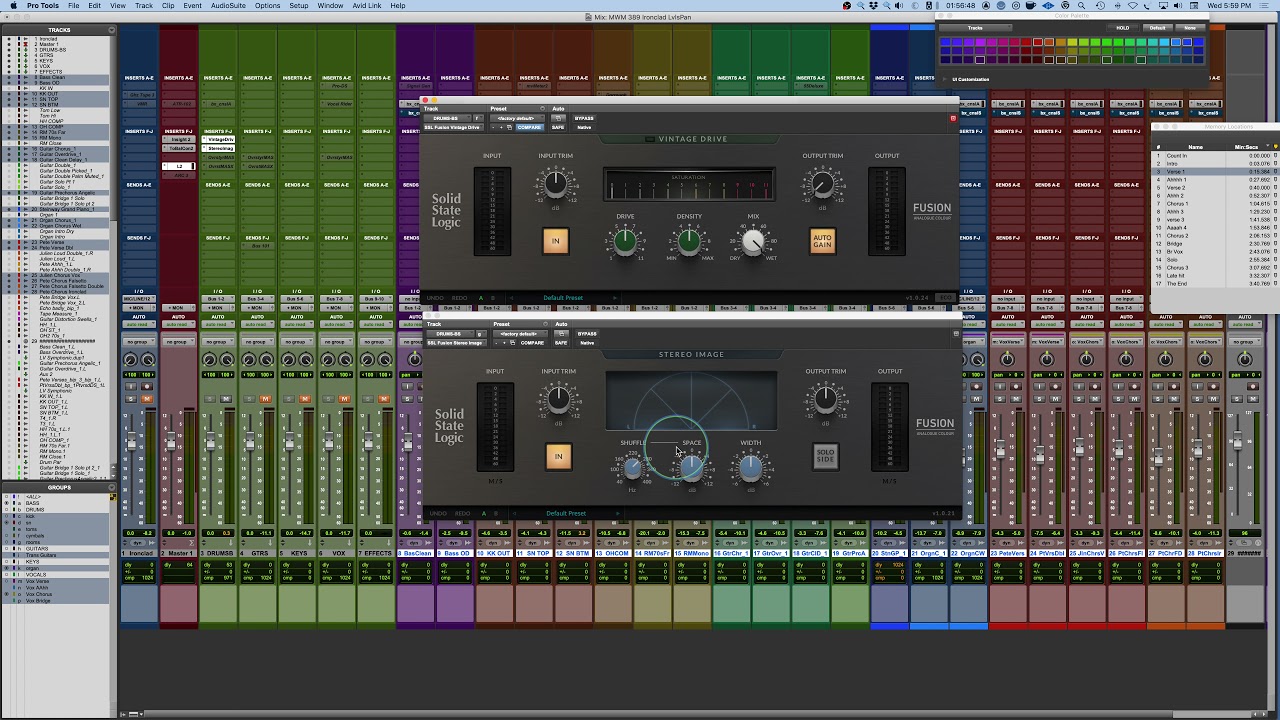
Task: Toggle the AUTO GAIN button
Action: (x=822, y=241)
